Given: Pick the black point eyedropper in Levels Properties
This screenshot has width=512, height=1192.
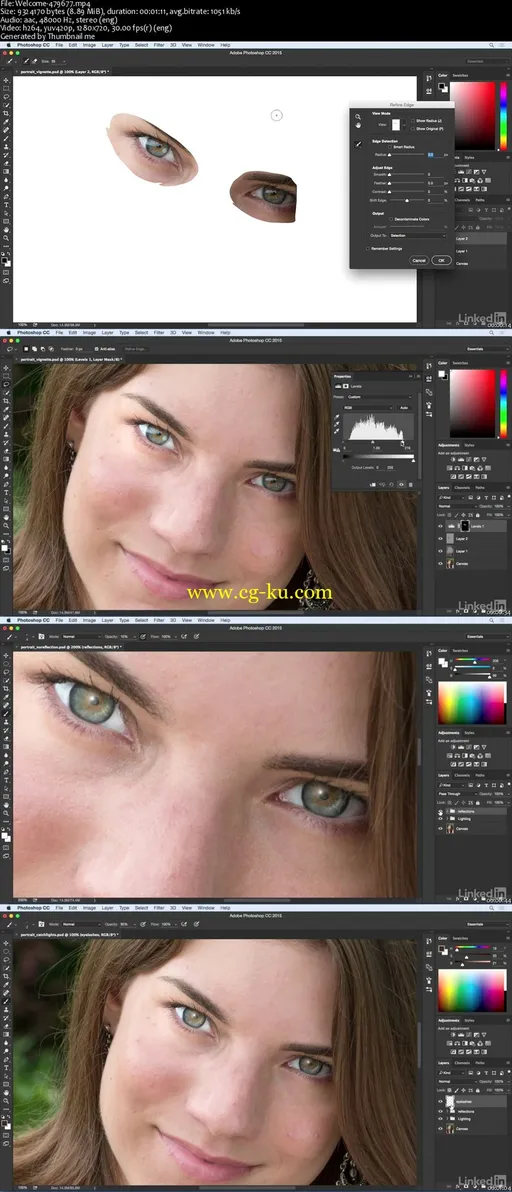Looking at the screenshot, I should (x=337, y=417).
